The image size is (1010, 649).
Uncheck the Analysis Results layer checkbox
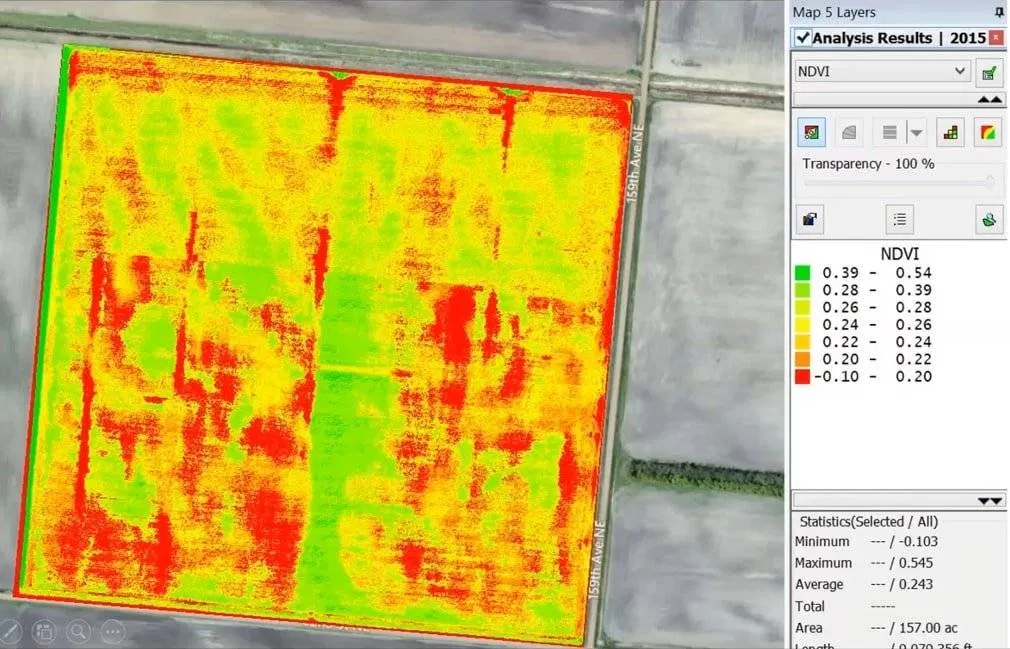[x=802, y=38]
